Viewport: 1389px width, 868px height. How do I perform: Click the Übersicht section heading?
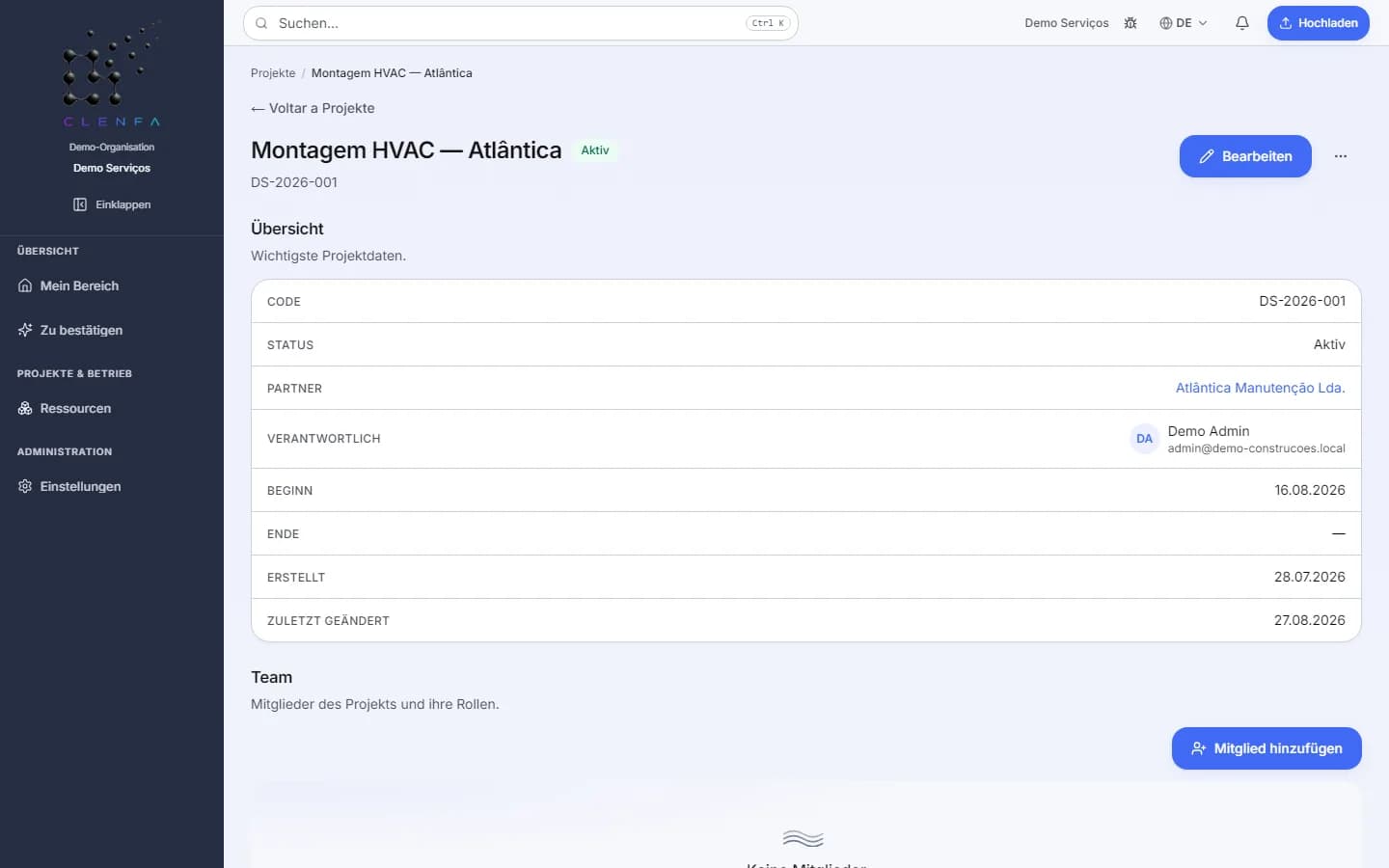point(287,229)
